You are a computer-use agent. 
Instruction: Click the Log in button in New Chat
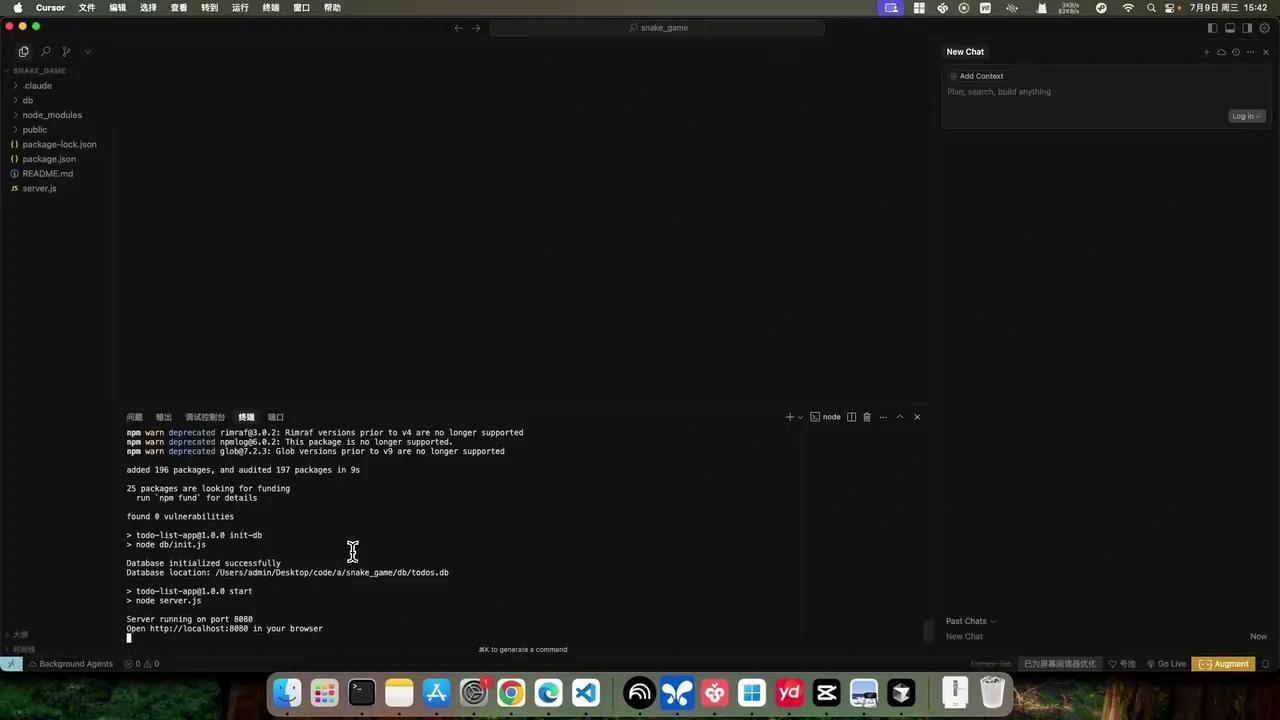click(1244, 116)
